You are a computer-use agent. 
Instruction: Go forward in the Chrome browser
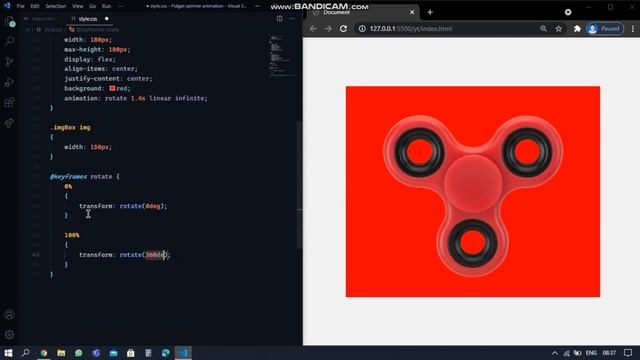pos(328,29)
